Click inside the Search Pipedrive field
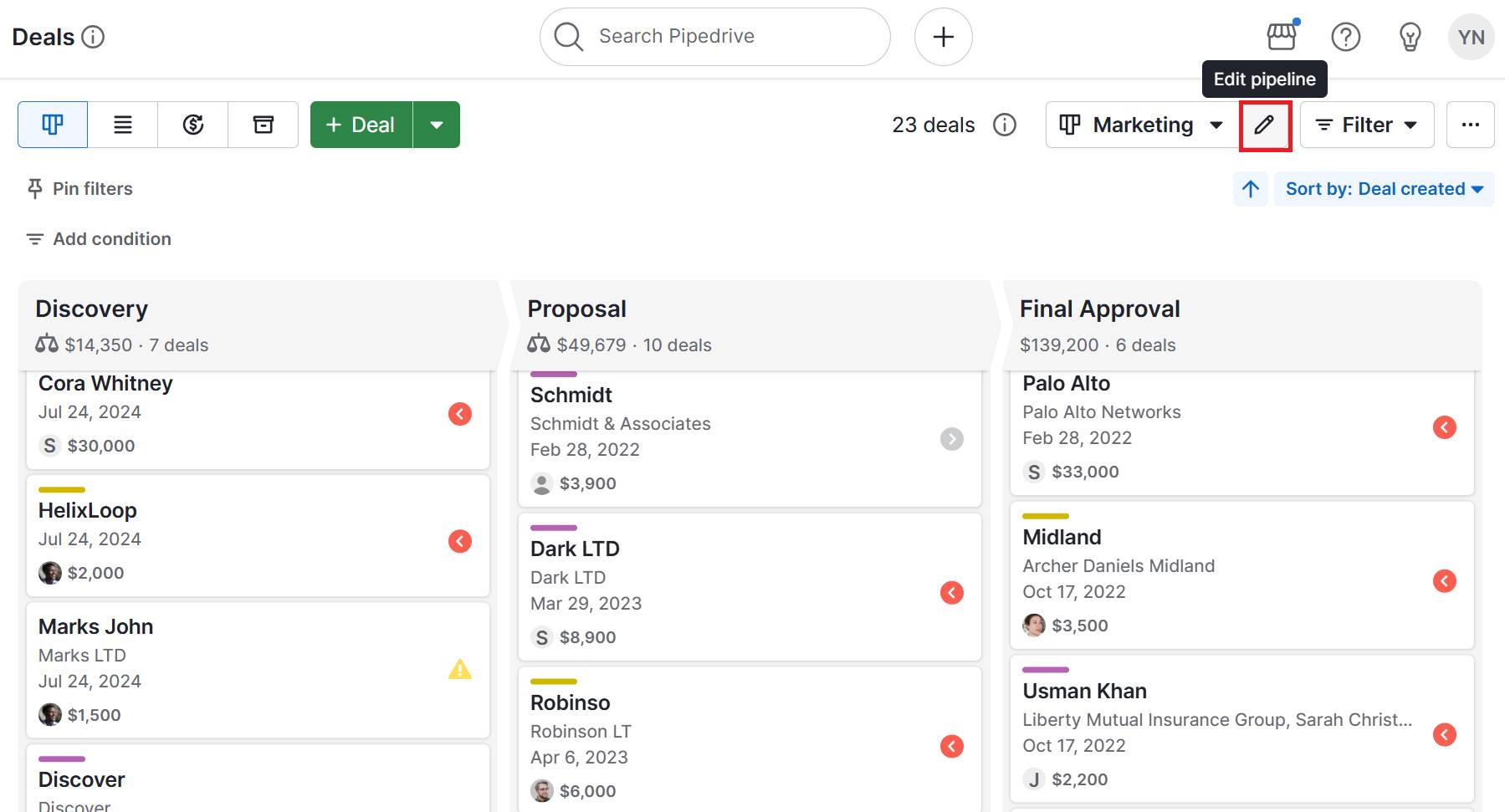 (x=714, y=36)
